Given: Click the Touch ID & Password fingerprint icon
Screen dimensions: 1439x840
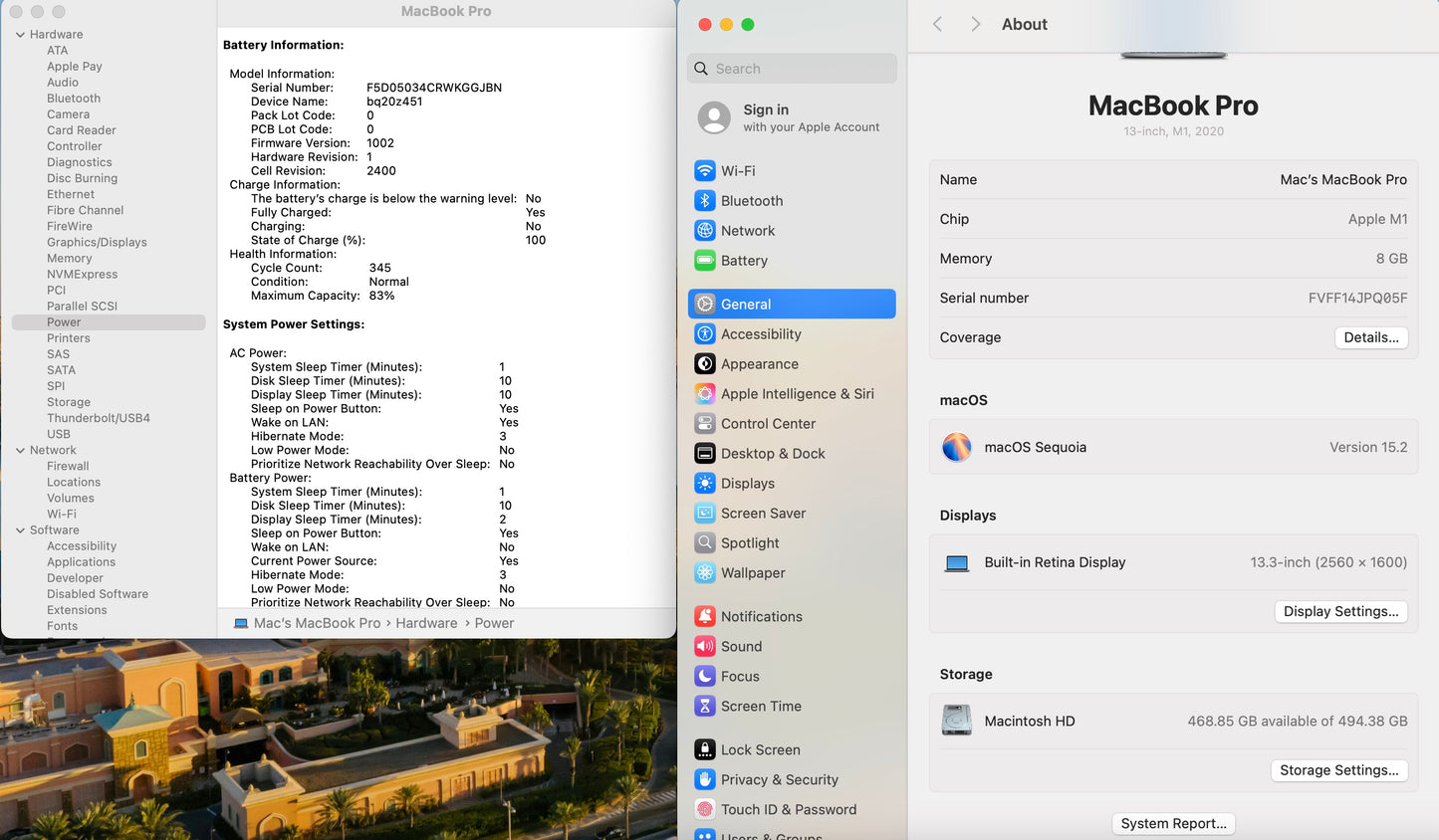Looking at the screenshot, I should point(705,810).
